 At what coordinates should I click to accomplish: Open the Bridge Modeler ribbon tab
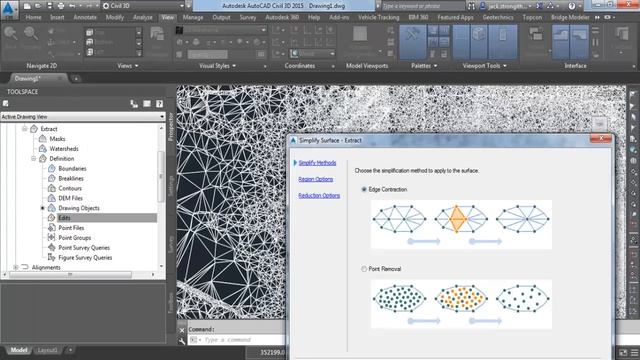[x=570, y=18]
